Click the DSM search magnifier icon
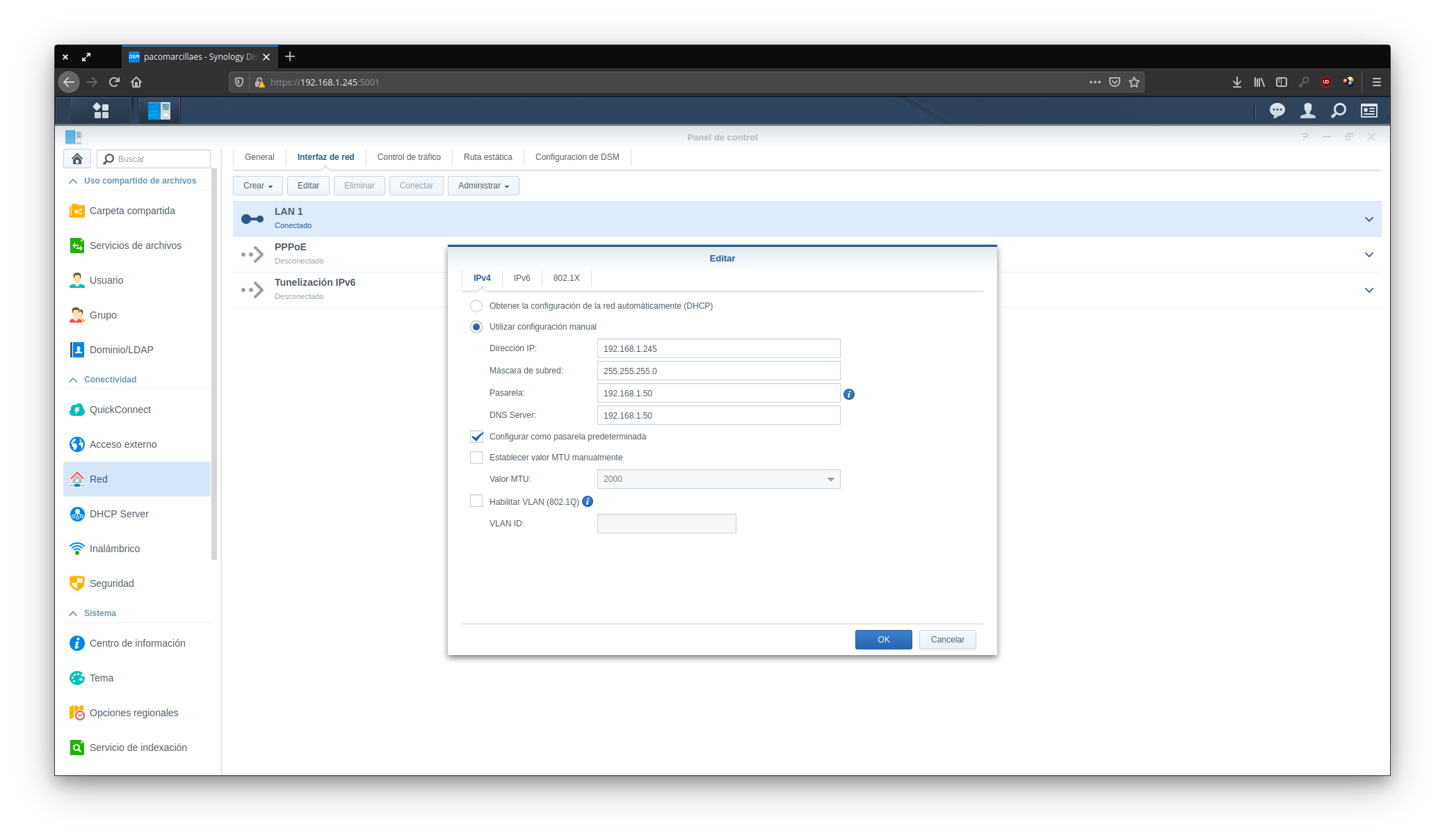The height and width of the screenshot is (840, 1445). (x=1338, y=111)
